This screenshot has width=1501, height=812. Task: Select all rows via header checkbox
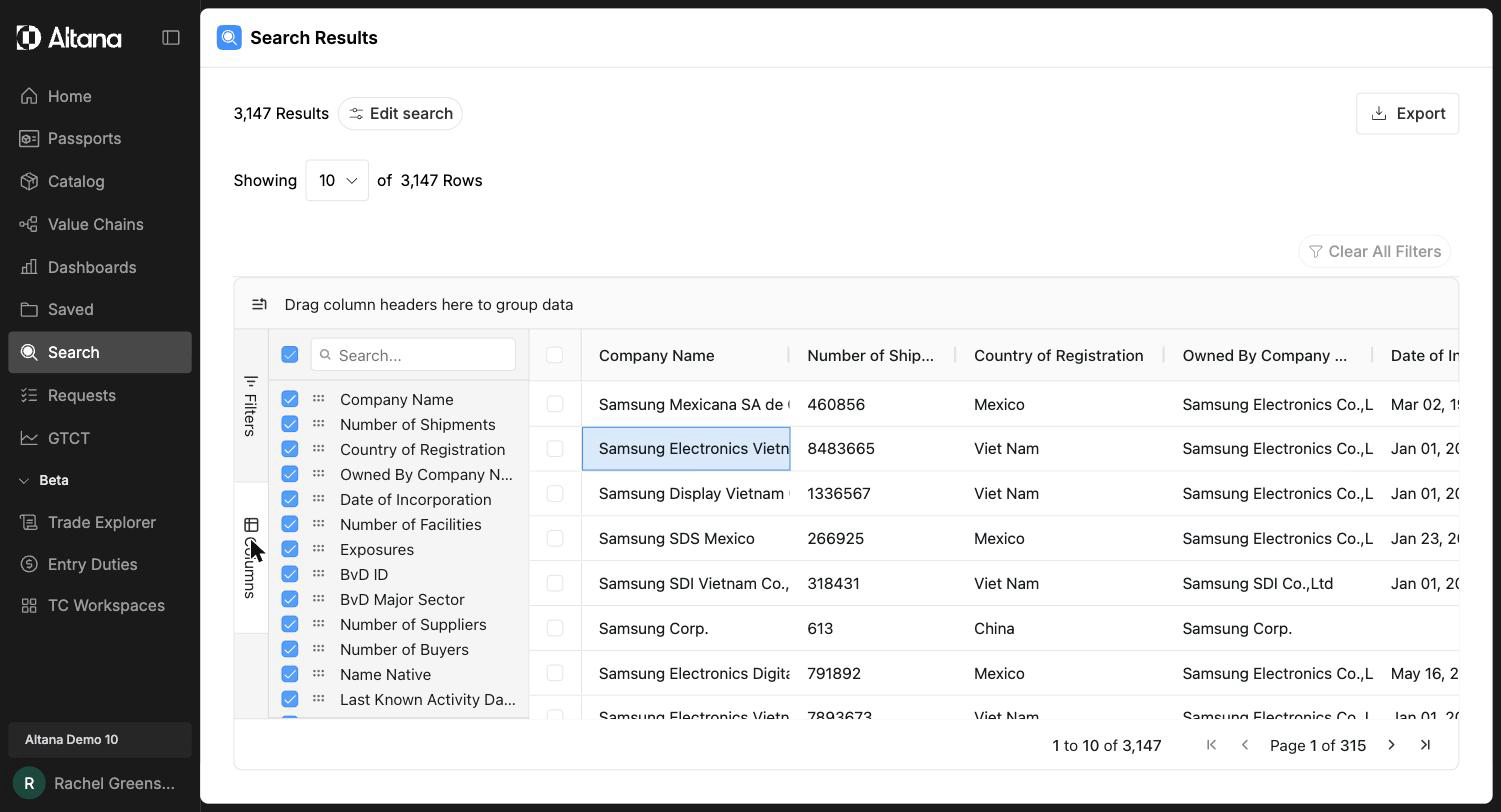point(555,355)
